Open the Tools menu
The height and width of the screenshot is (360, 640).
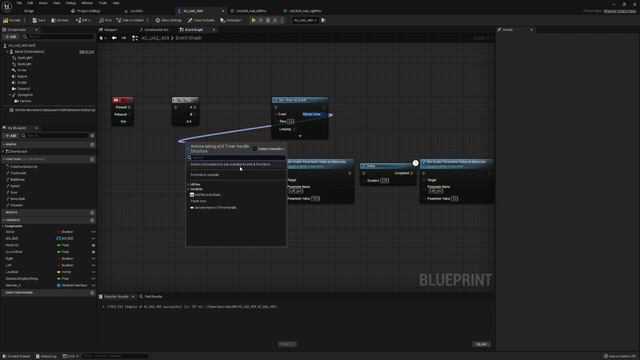pos(102,3)
